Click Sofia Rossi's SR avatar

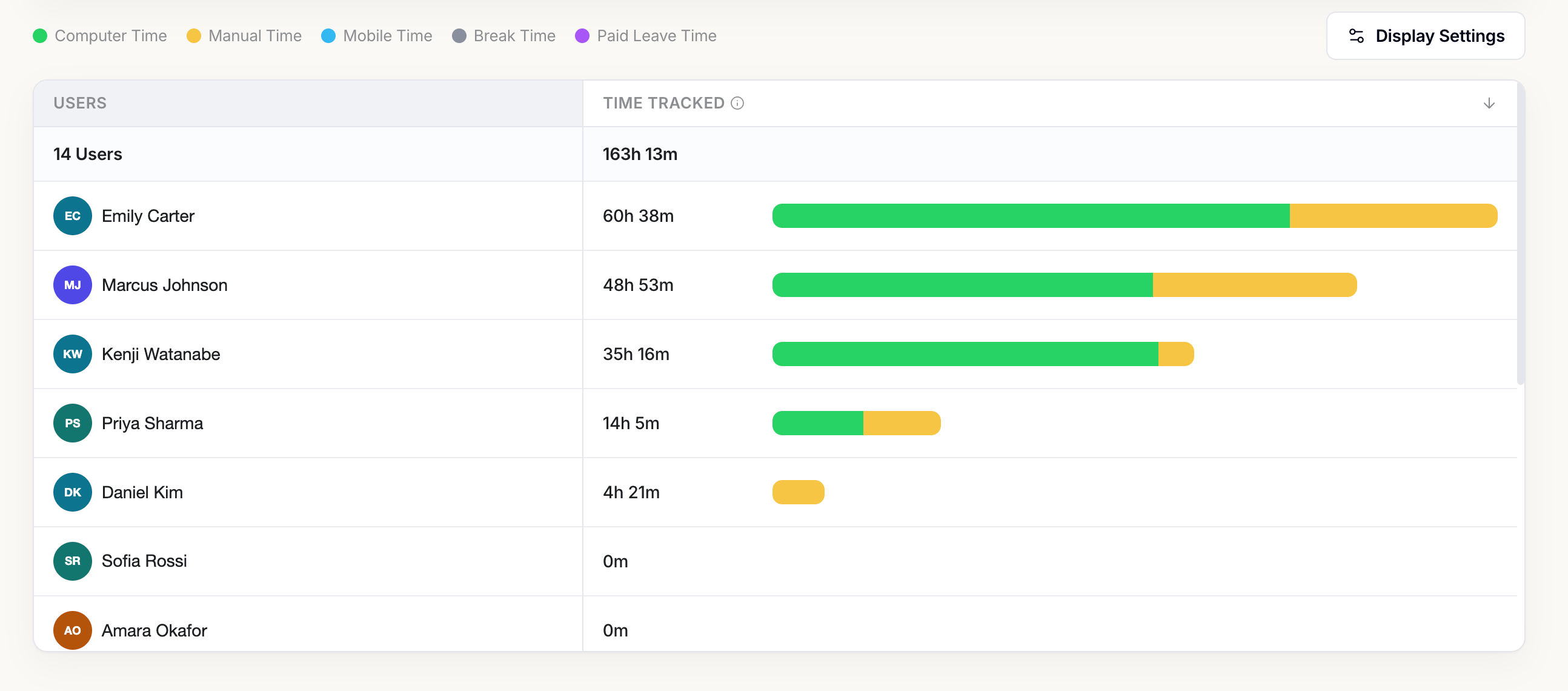[x=73, y=561]
